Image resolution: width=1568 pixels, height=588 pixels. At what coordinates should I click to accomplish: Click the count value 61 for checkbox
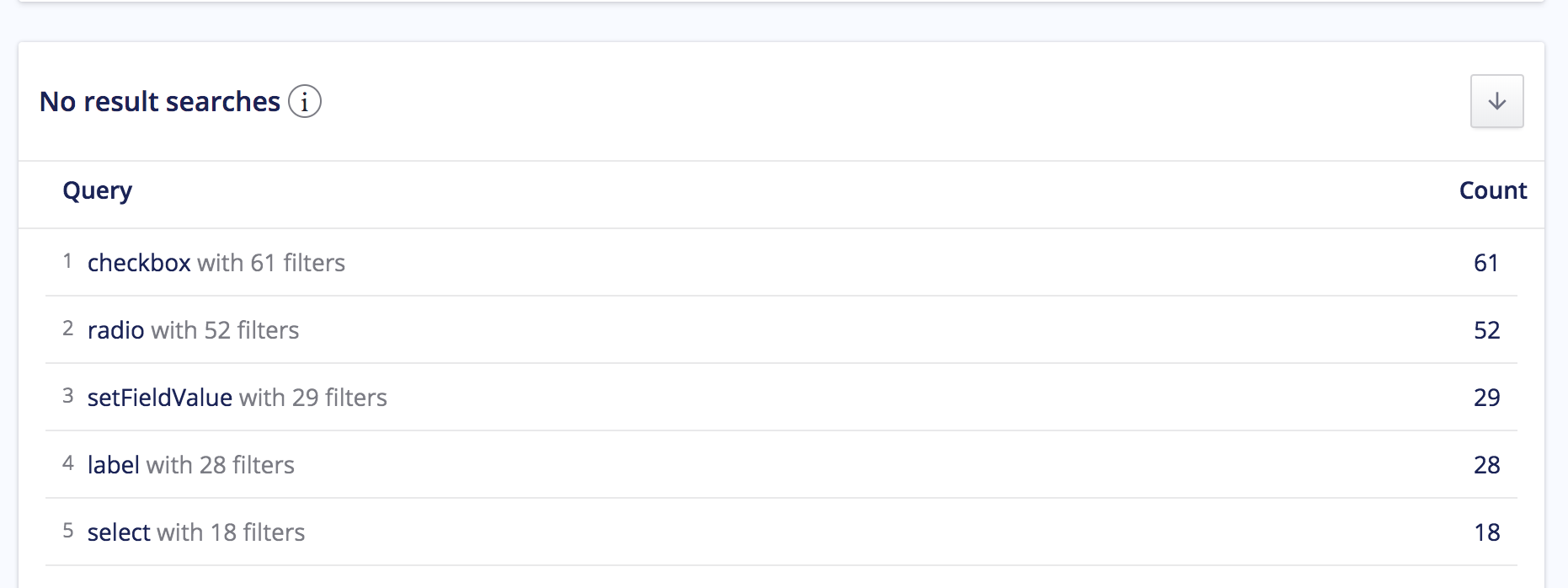point(1489,262)
